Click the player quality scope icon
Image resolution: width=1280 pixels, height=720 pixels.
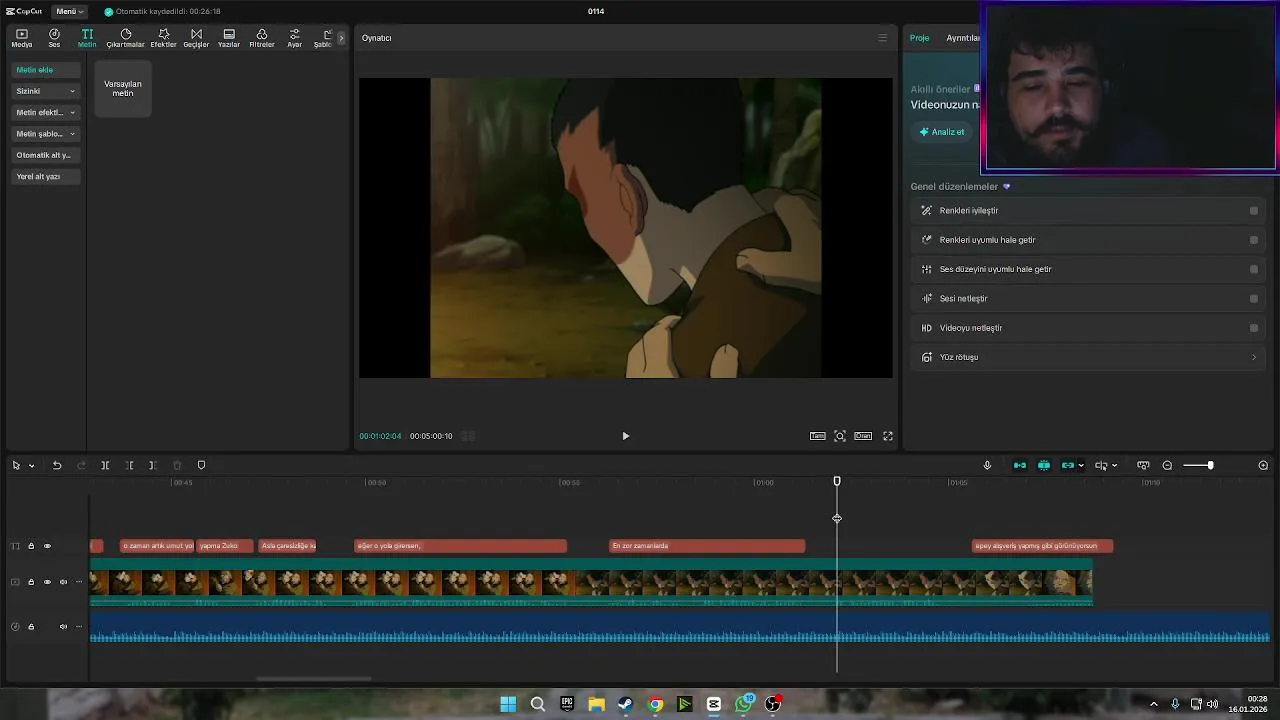pyautogui.click(x=818, y=436)
